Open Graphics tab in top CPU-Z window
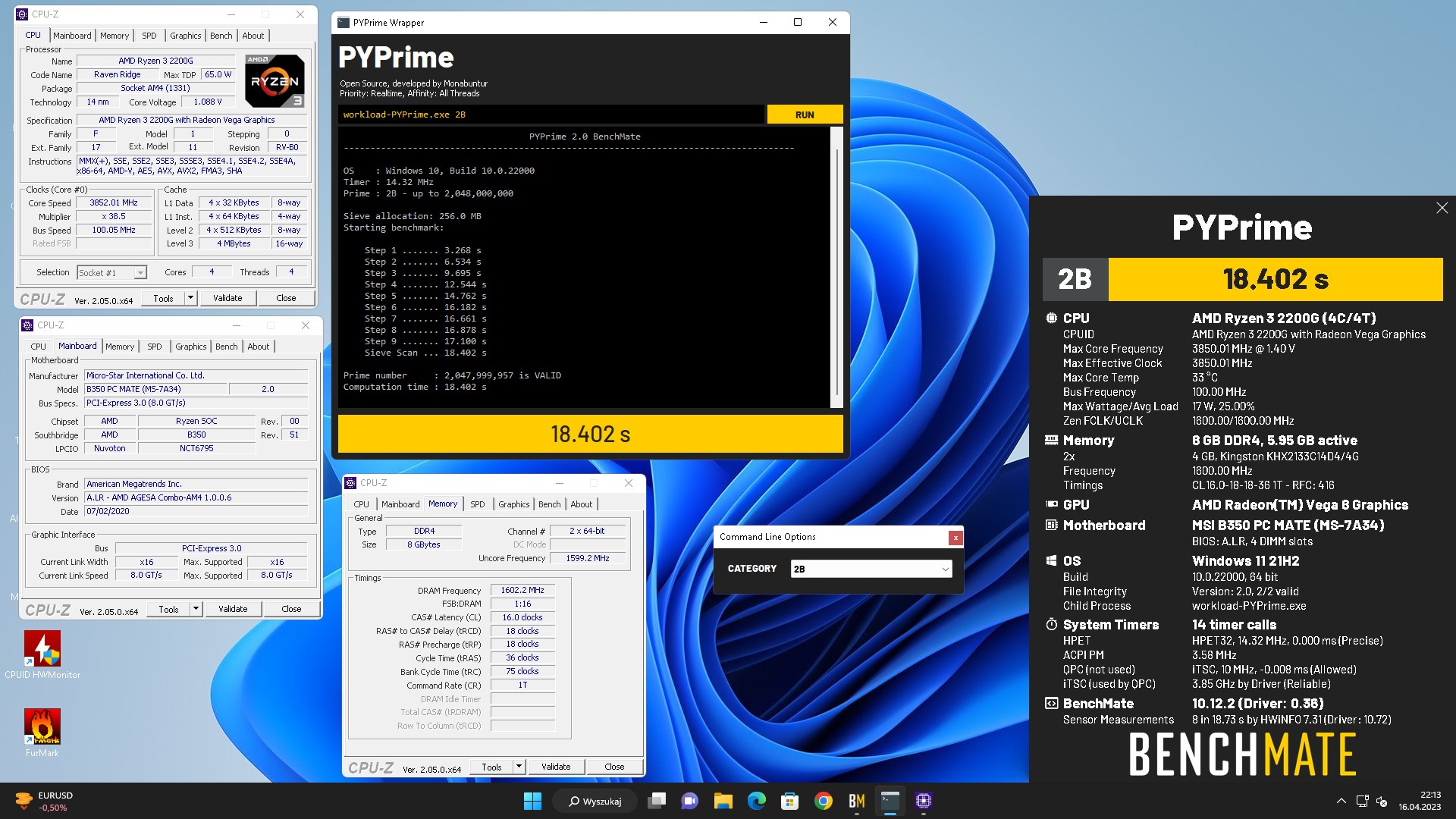Viewport: 1456px width, 819px height. click(x=186, y=36)
